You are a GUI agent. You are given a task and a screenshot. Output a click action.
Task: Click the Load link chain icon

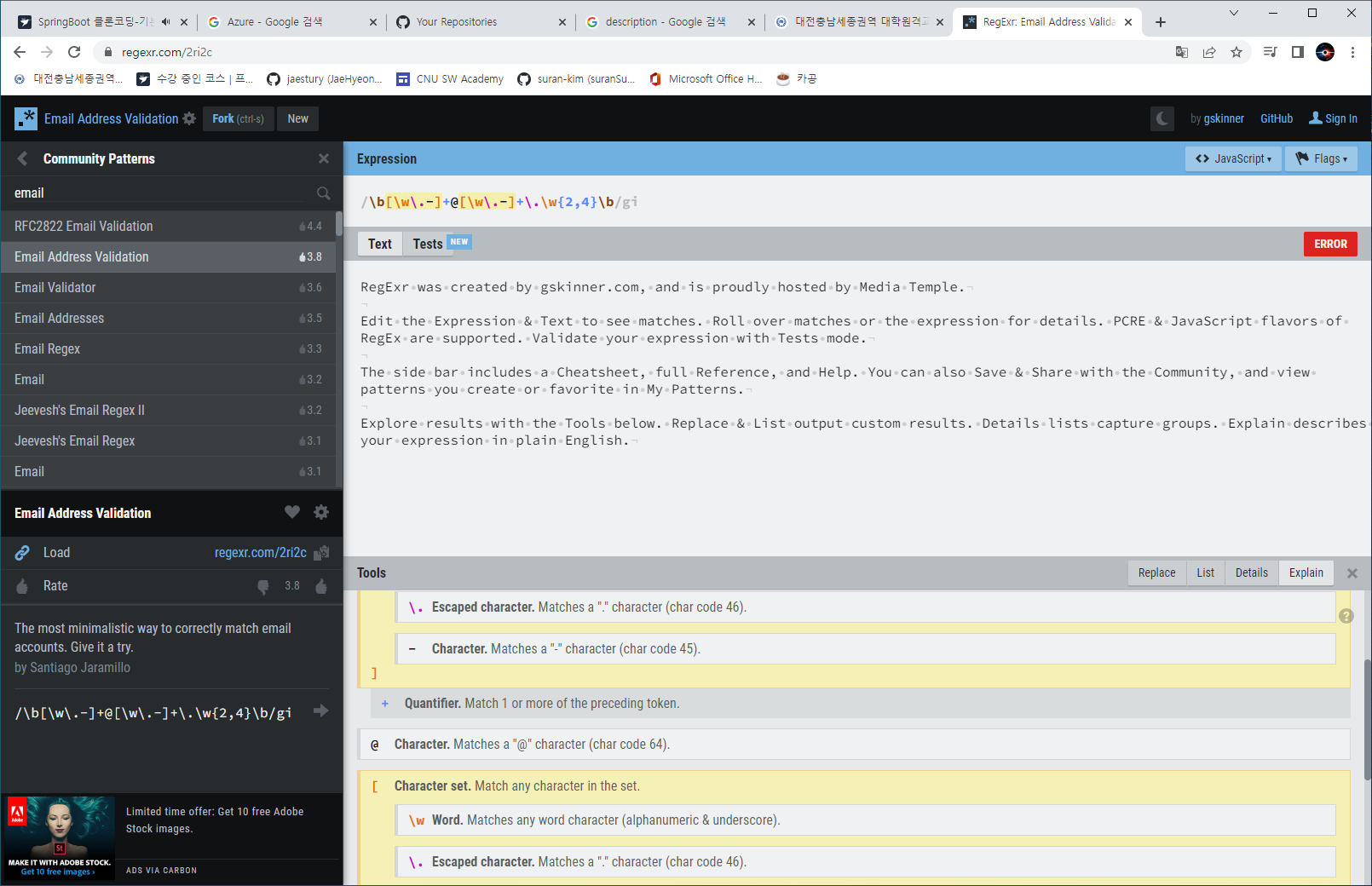click(22, 553)
